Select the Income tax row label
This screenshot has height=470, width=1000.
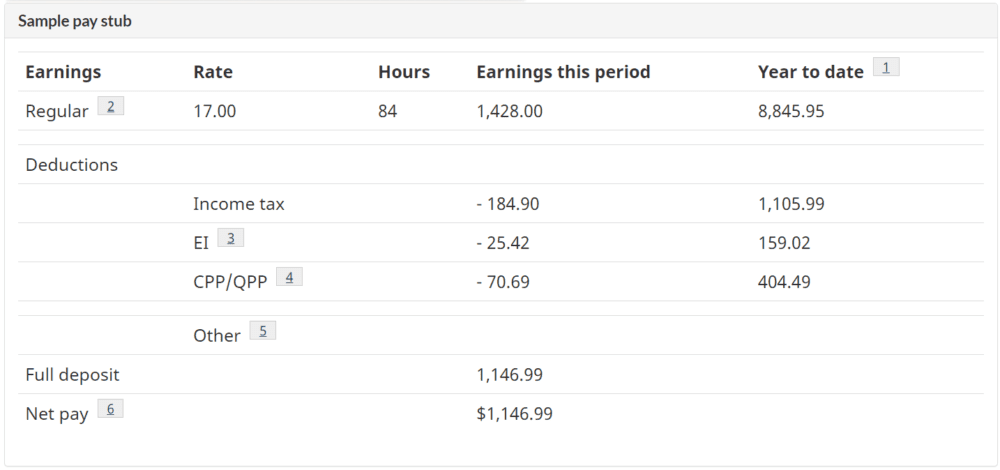(239, 204)
